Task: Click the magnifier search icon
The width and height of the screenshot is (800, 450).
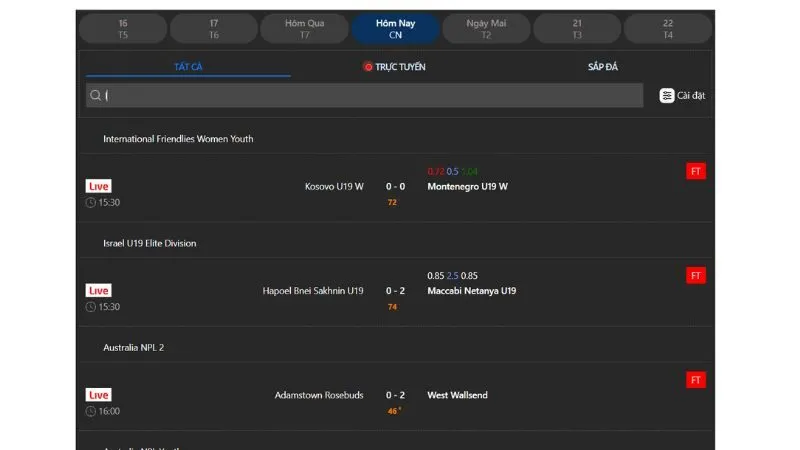Action: (x=95, y=95)
